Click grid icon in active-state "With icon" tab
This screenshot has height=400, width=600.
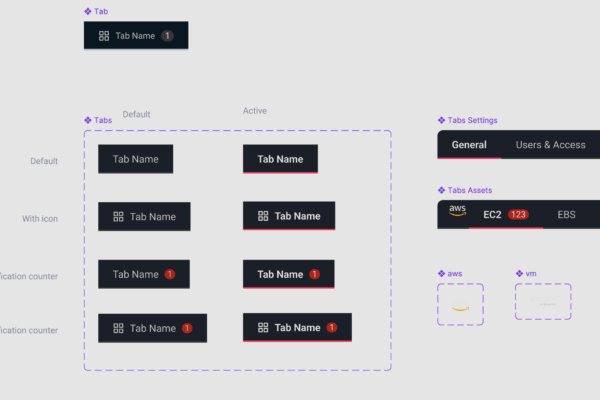tap(263, 216)
